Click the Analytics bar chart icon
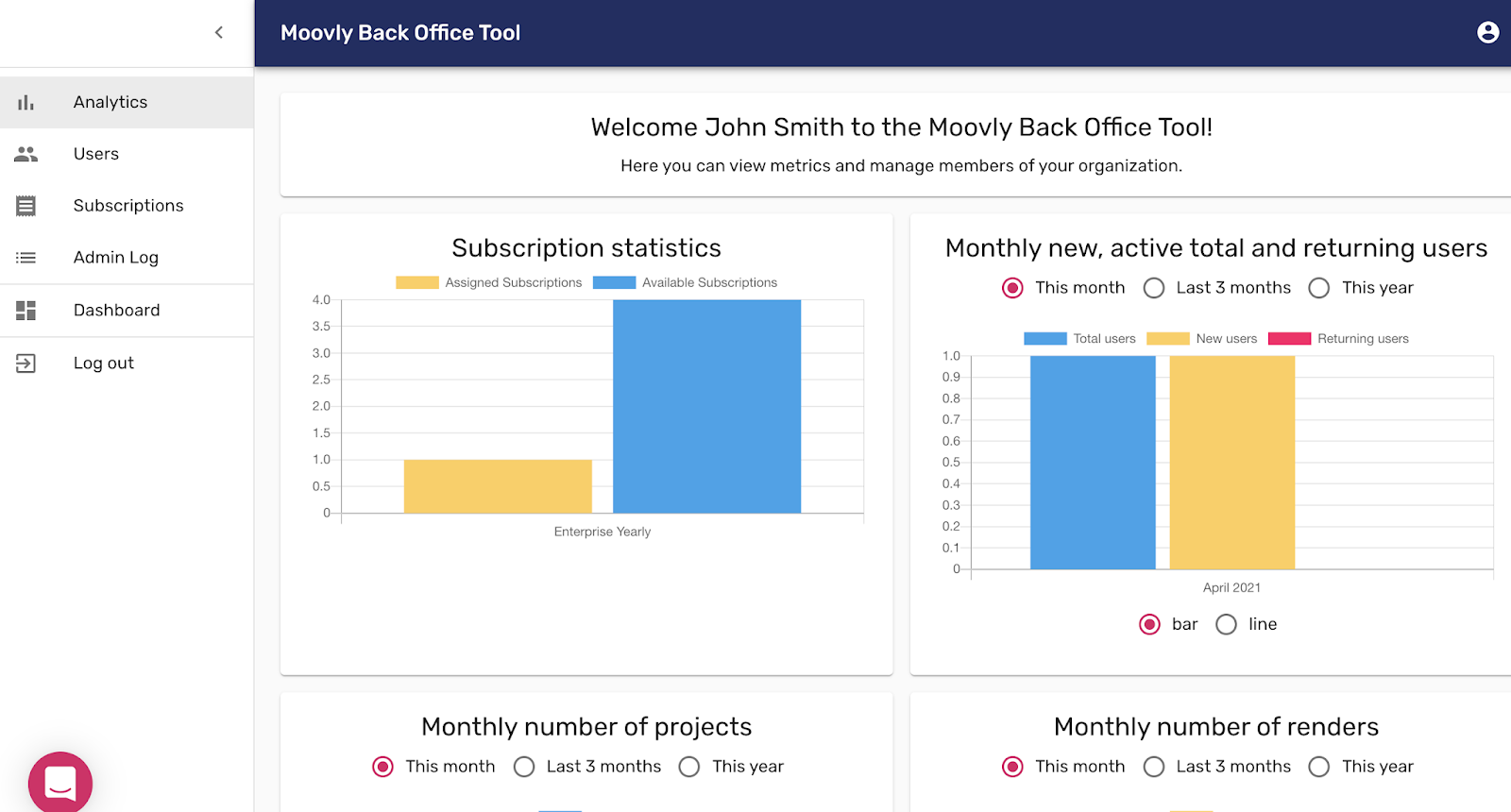 tap(25, 102)
